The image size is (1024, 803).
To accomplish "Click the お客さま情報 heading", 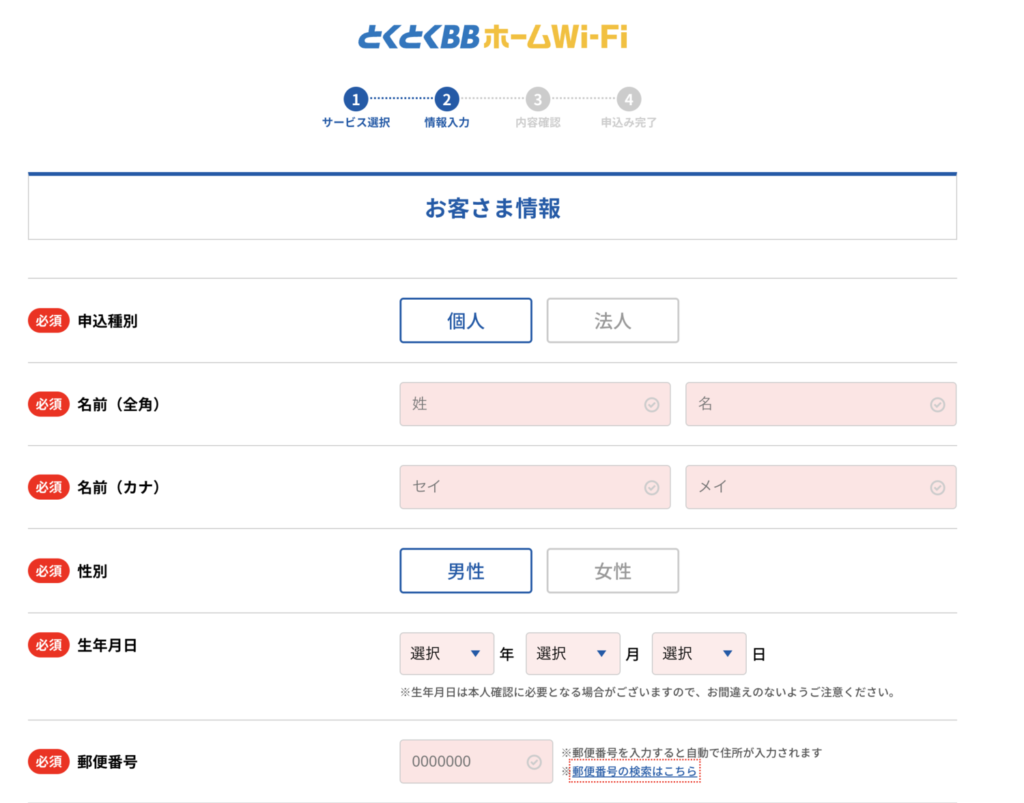I will [492, 208].
